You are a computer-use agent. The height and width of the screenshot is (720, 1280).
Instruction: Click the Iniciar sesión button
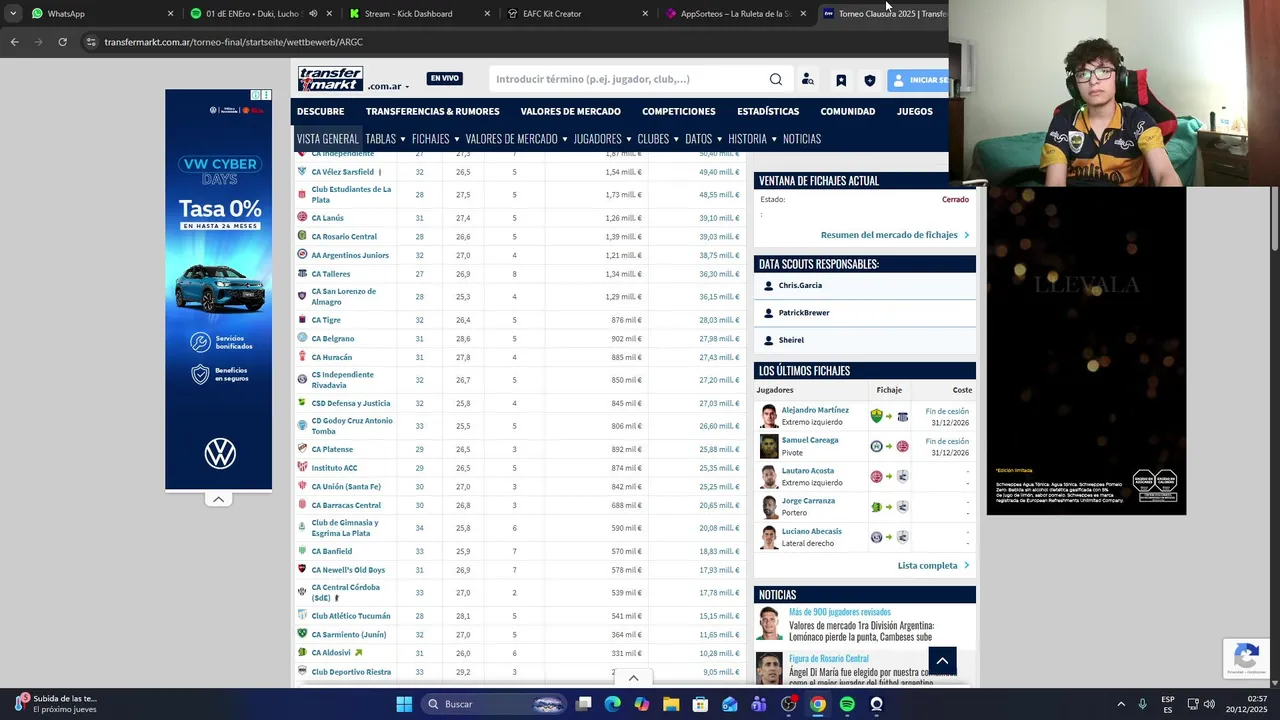[x=918, y=80]
